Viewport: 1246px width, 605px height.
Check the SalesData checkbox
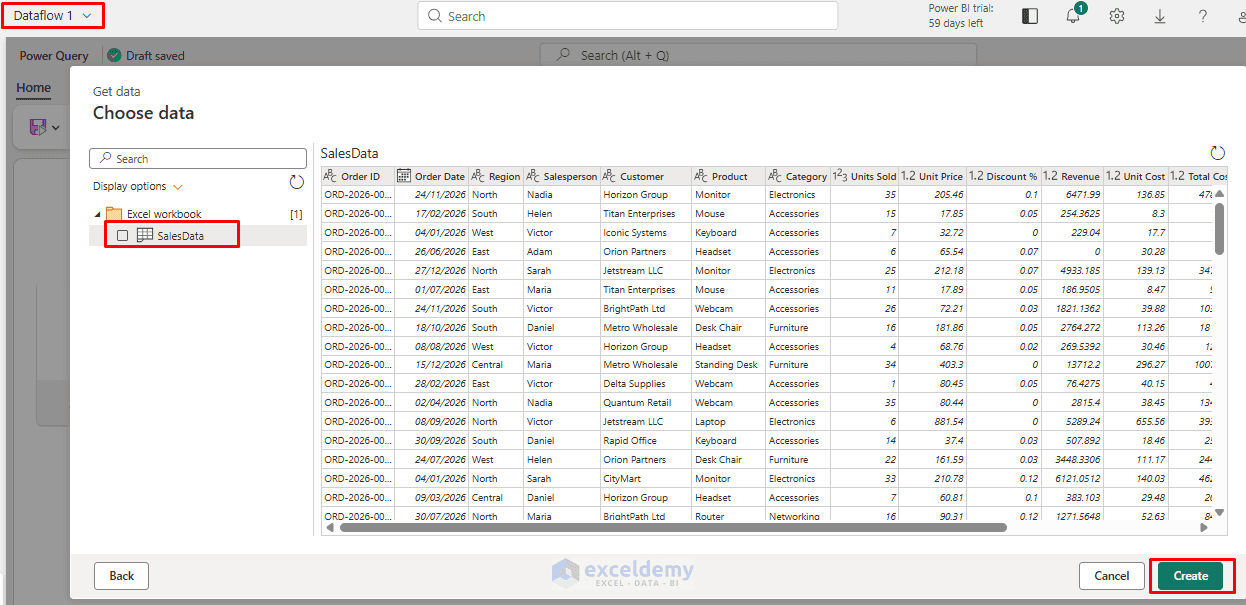[x=122, y=235]
